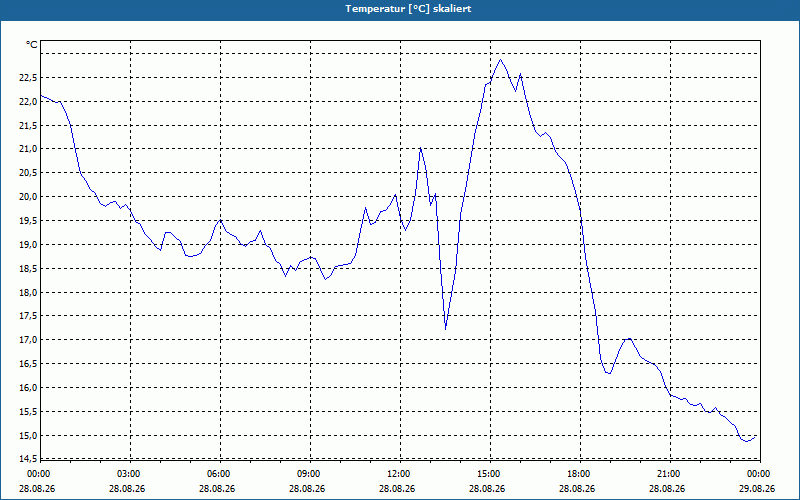Click the 18,0 y-axis label
This screenshot has width=800, height=500.
click(x=29, y=292)
